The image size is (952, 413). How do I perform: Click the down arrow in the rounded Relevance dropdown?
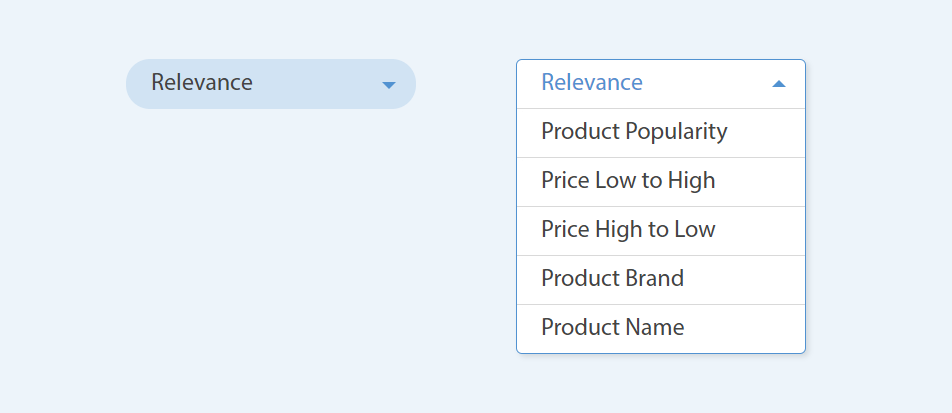pos(389,85)
